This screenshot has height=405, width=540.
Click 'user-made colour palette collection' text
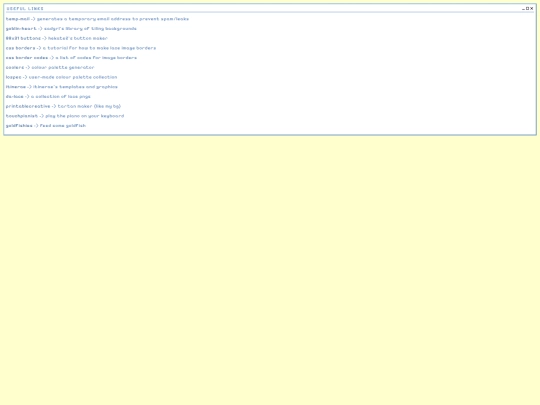coord(73,77)
